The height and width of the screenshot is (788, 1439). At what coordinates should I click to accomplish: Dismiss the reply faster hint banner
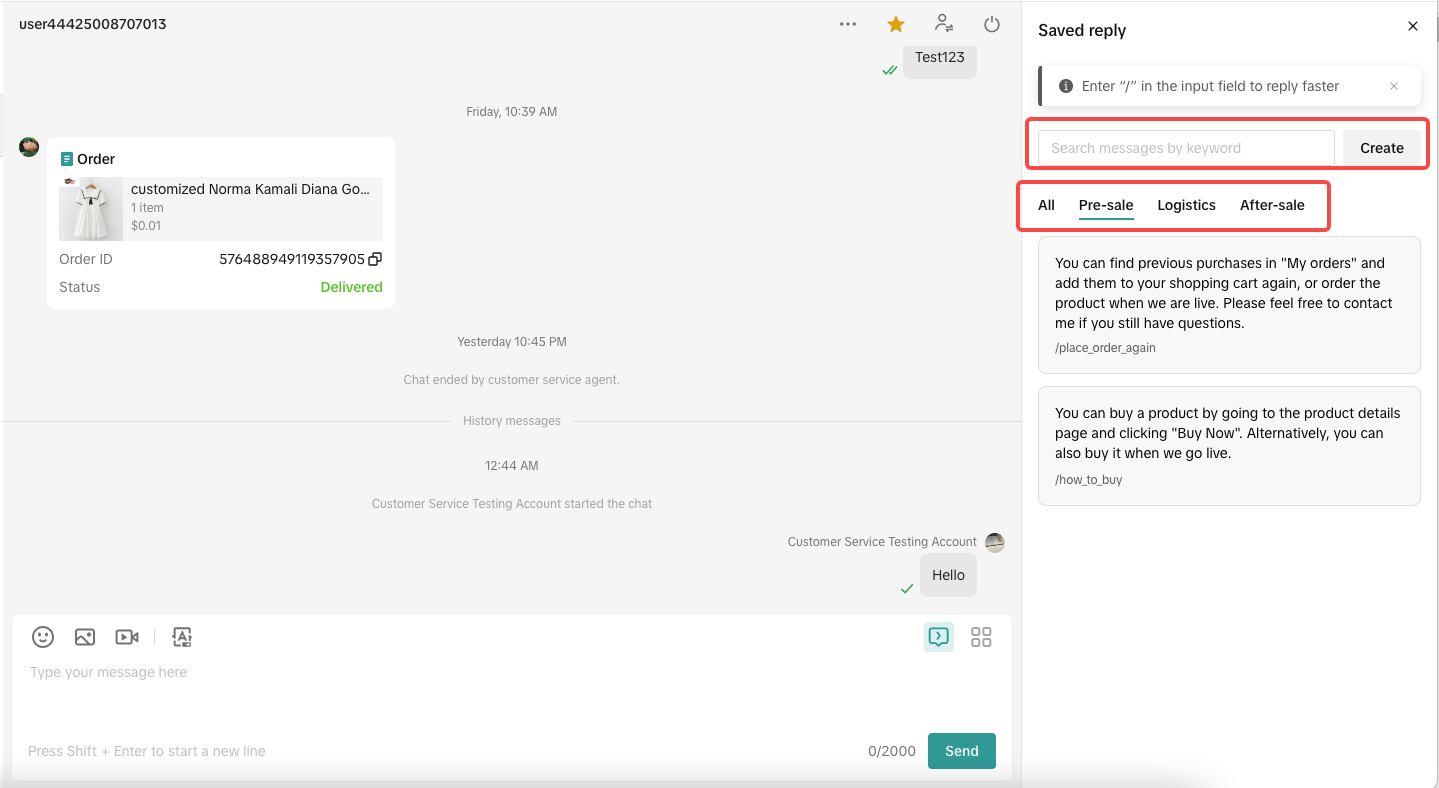click(1394, 86)
